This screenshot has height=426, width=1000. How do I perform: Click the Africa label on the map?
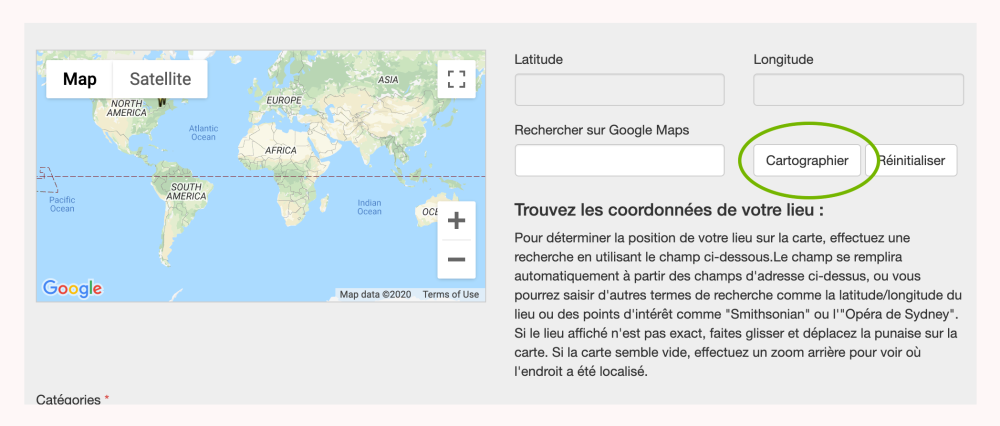coord(281,150)
